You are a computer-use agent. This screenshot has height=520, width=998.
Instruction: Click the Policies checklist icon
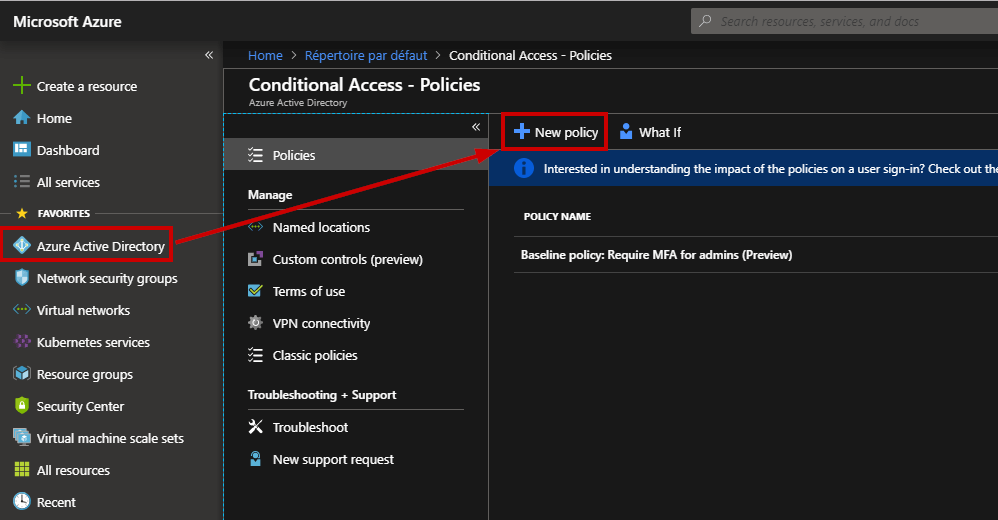click(x=255, y=155)
